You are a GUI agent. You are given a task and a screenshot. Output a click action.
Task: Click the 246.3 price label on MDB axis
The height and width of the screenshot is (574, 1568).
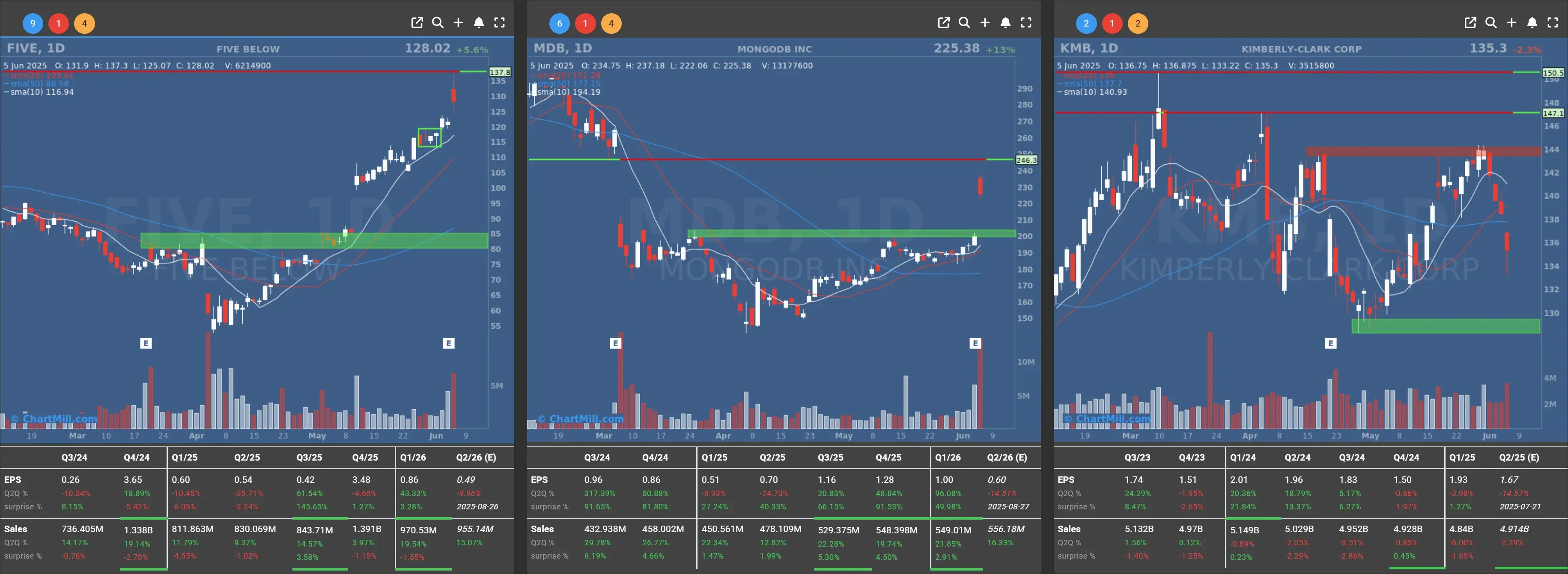click(1027, 160)
